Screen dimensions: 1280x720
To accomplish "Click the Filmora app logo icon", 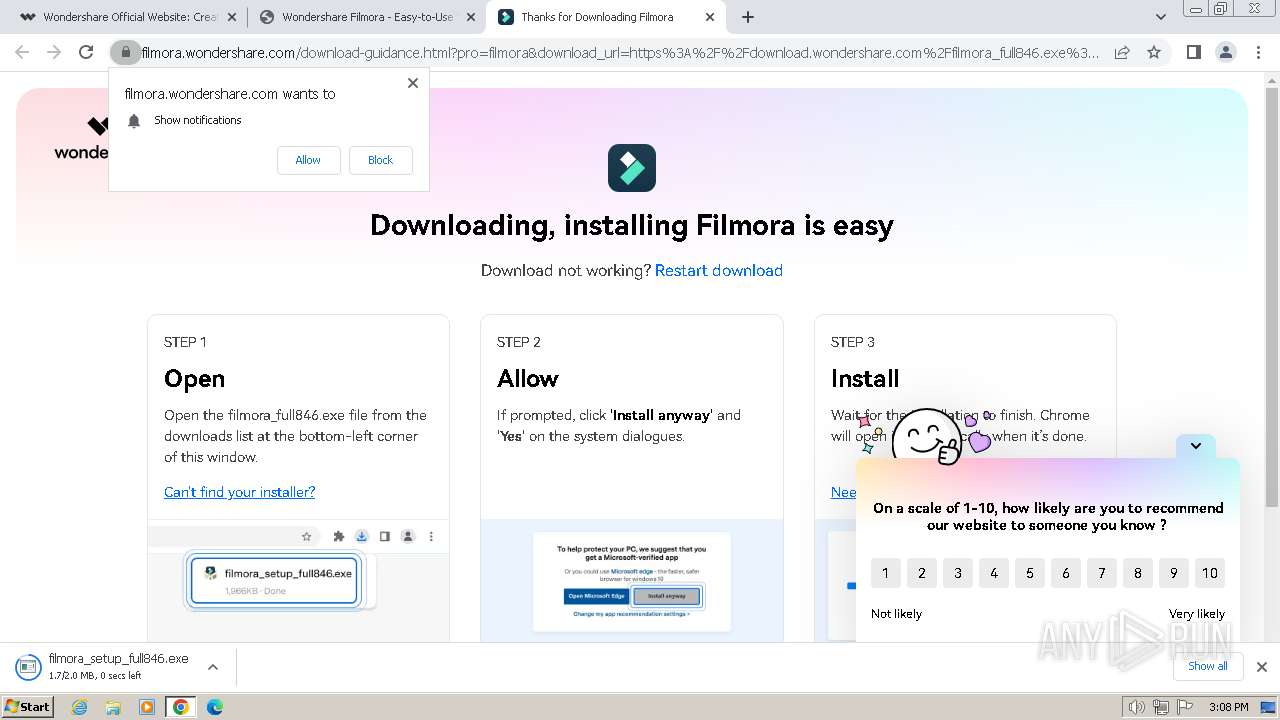I will (632, 168).
